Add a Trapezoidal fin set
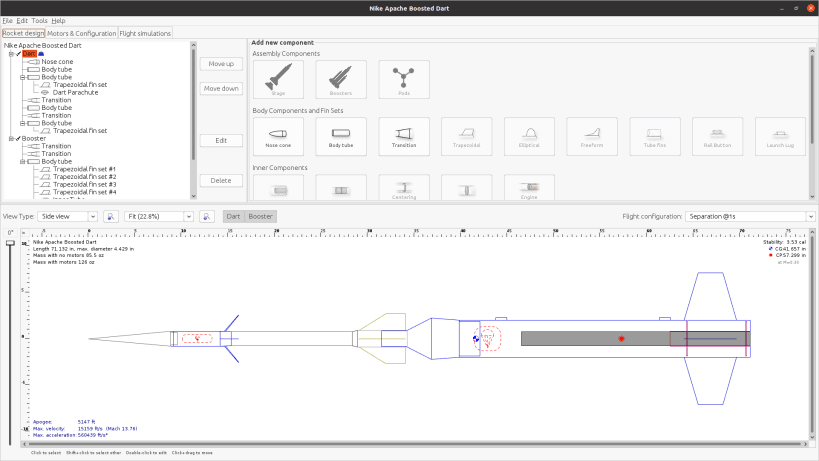This screenshot has height=461, width=819. [466, 136]
